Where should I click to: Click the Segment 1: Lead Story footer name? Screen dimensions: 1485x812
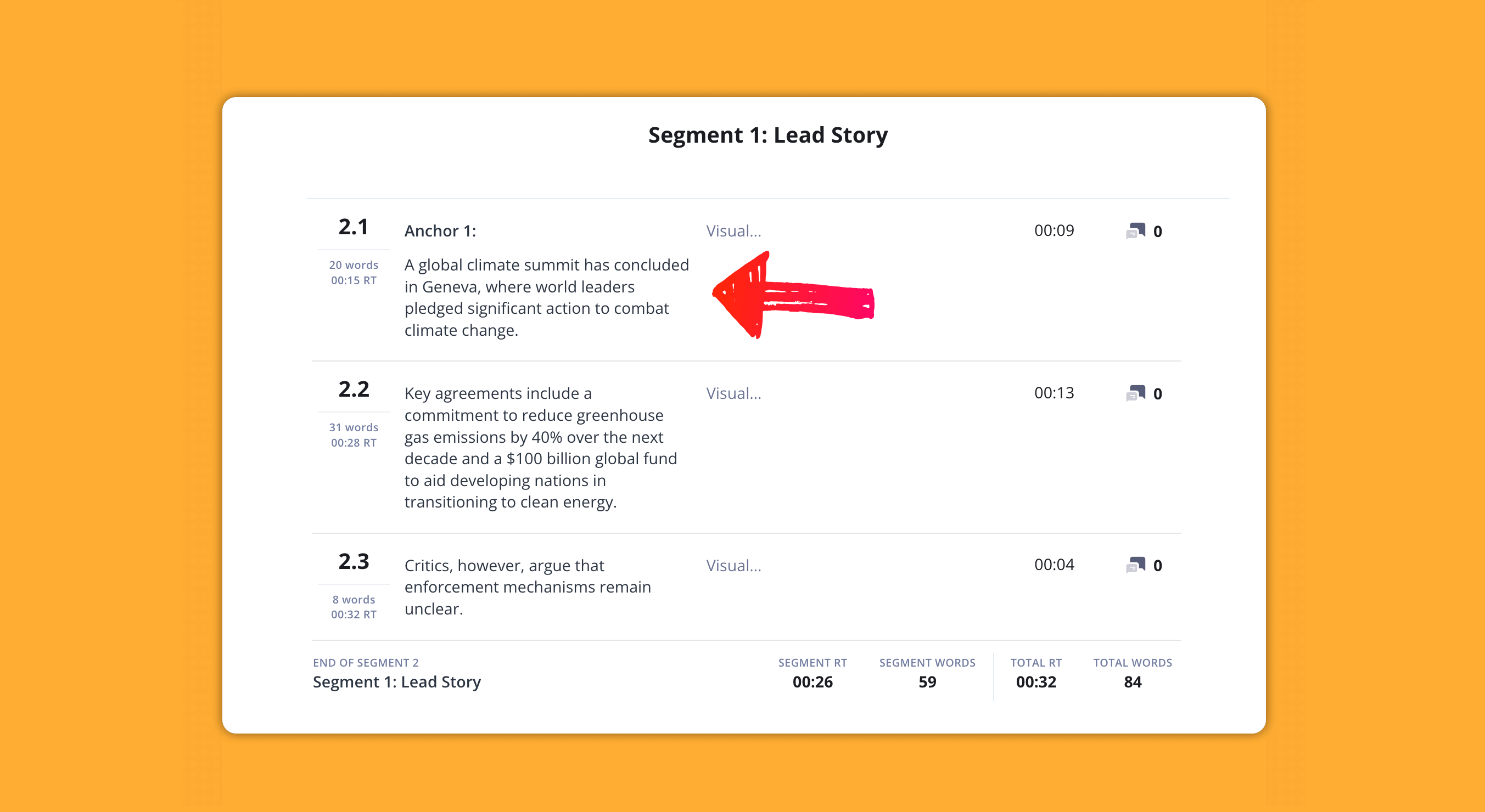click(396, 682)
